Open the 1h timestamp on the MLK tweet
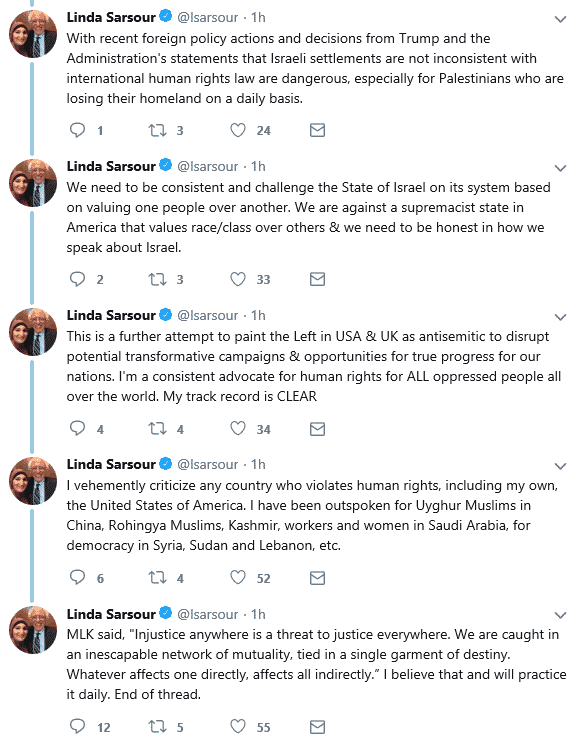Viewport: 577px width, 741px height. click(258, 614)
